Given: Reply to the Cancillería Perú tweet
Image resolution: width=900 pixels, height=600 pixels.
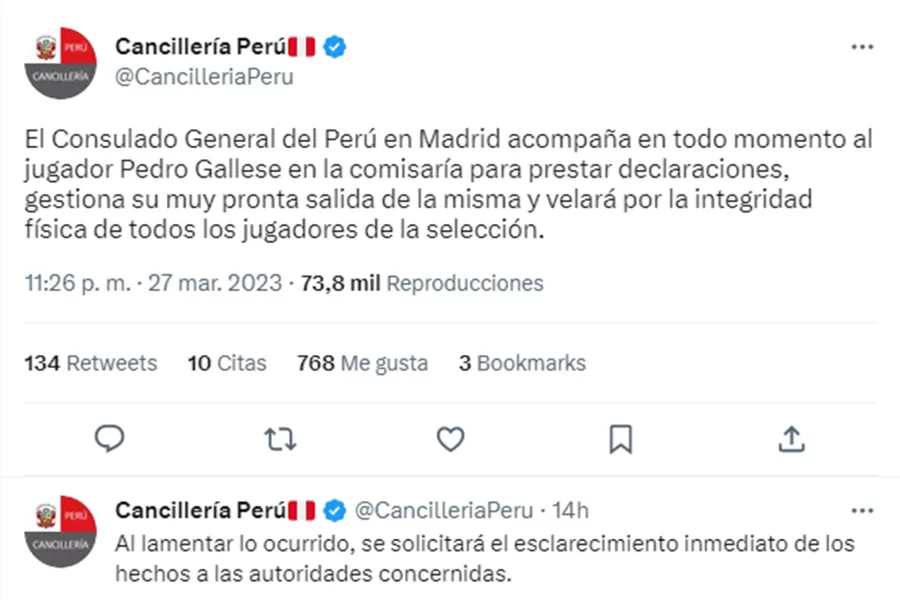Looking at the screenshot, I should [110, 438].
